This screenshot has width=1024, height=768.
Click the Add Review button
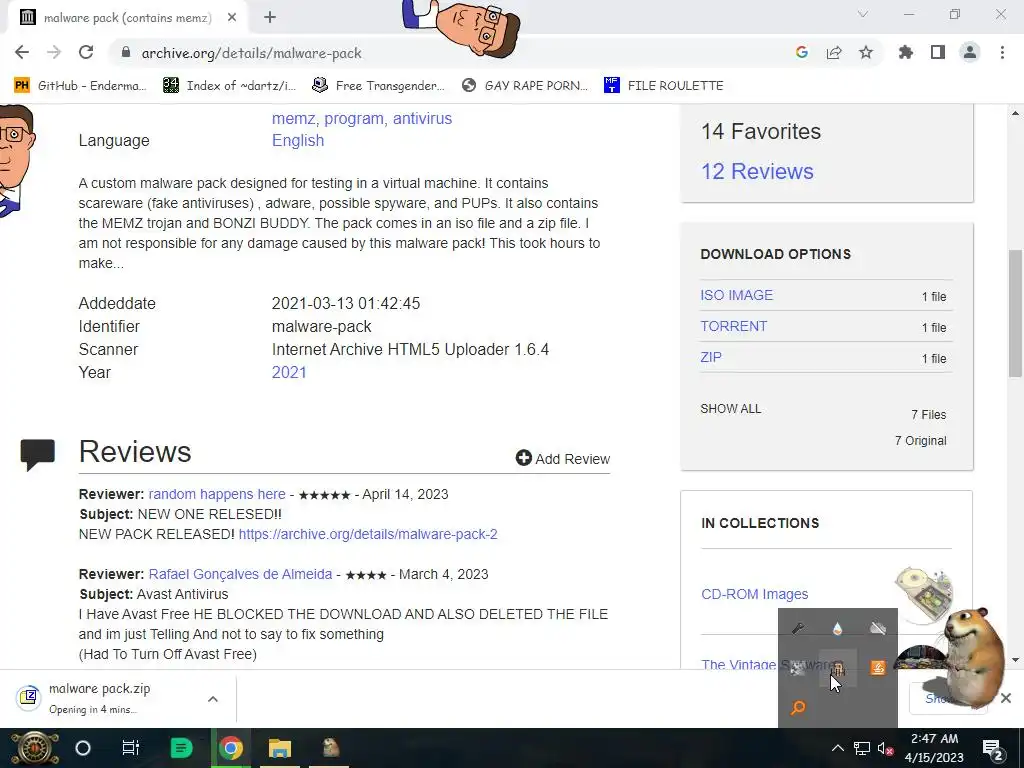pyautogui.click(x=562, y=458)
